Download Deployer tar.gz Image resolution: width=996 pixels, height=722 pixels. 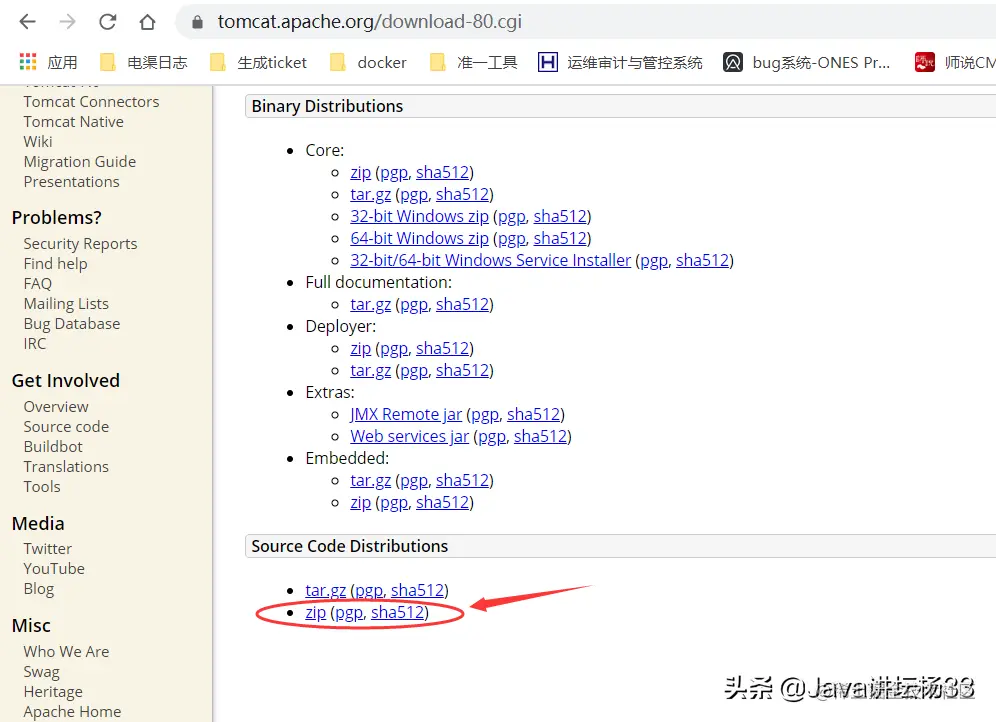(370, 370)
